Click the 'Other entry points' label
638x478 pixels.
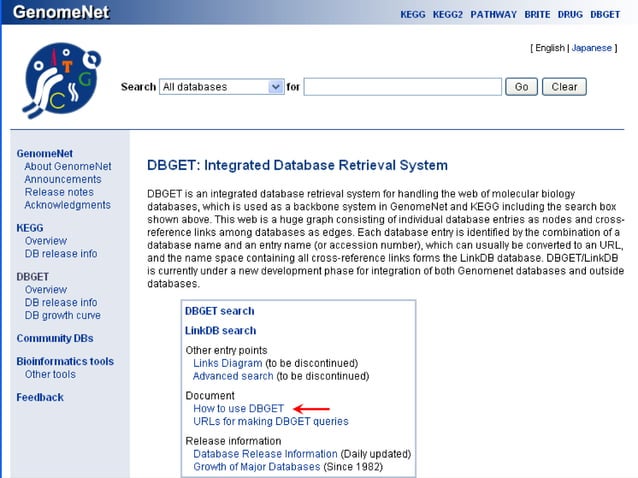(226, 350)
